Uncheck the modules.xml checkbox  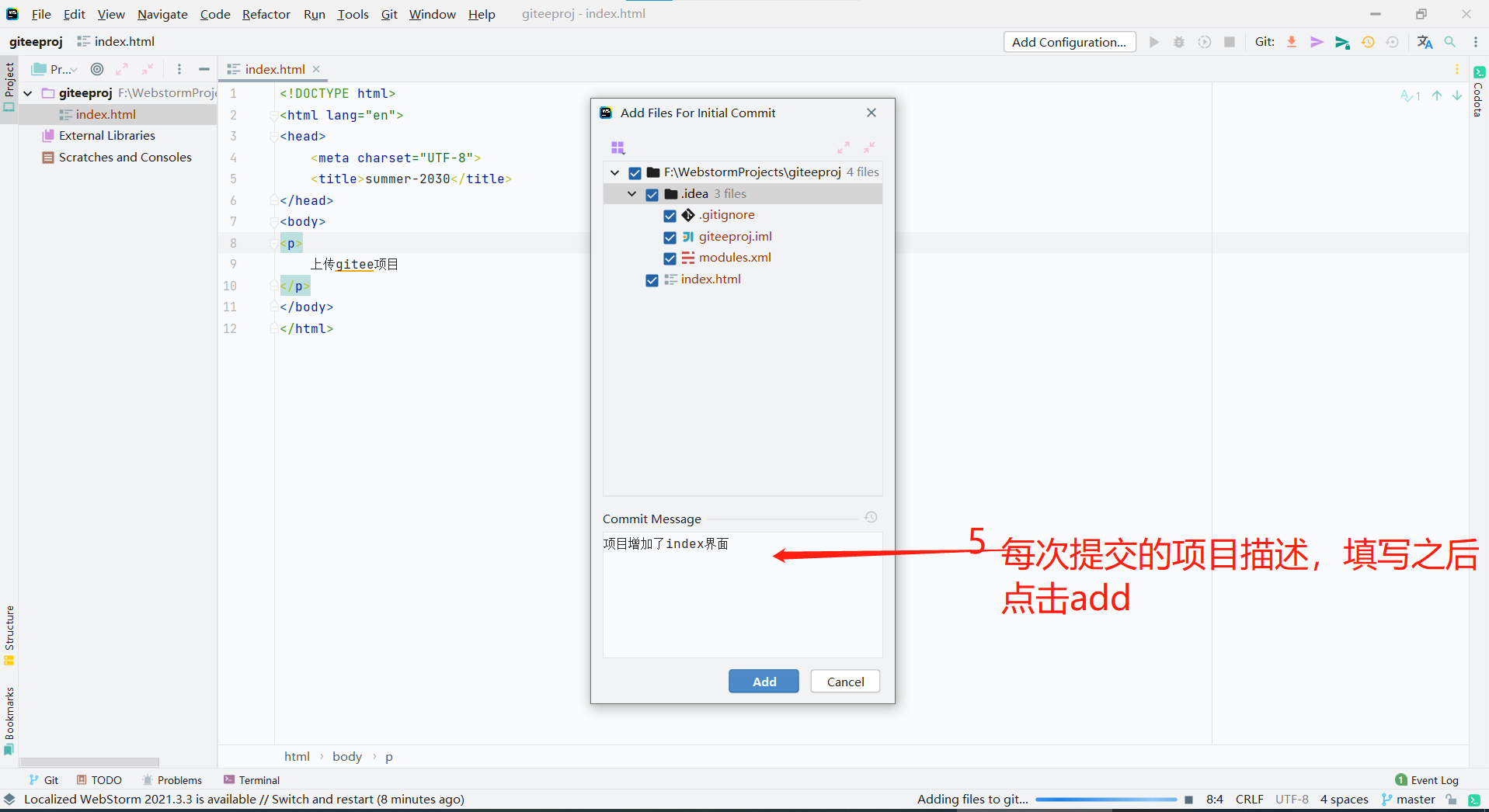point(670,259)
